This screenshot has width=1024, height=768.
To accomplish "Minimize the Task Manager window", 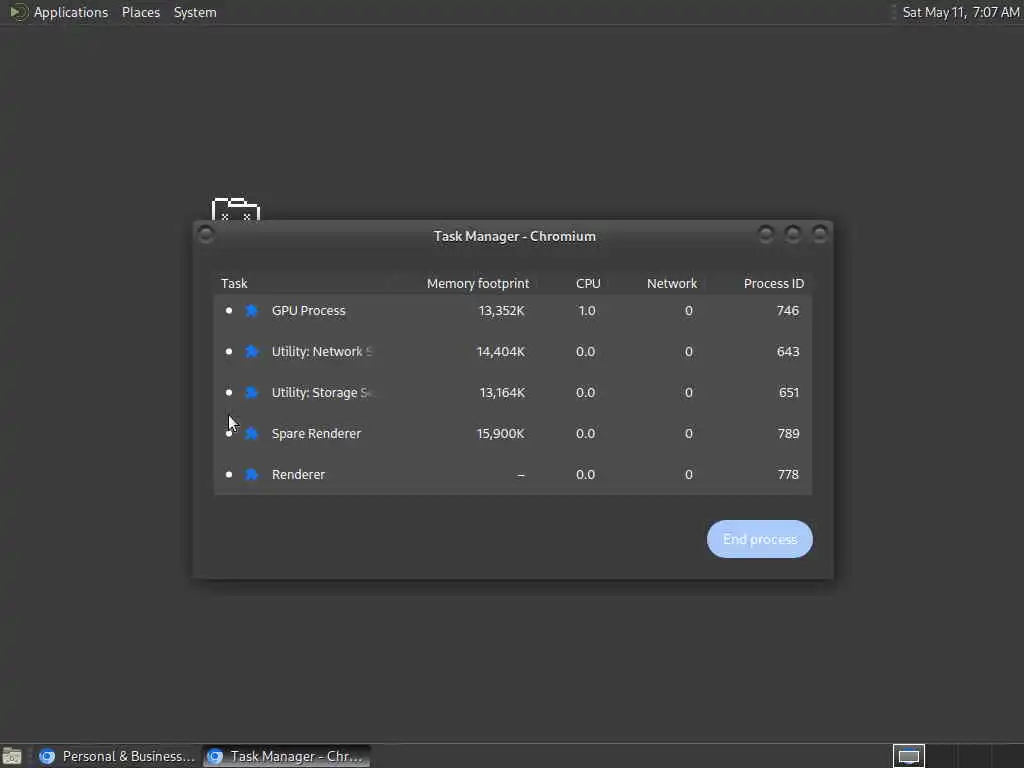I will pos(765,234).
